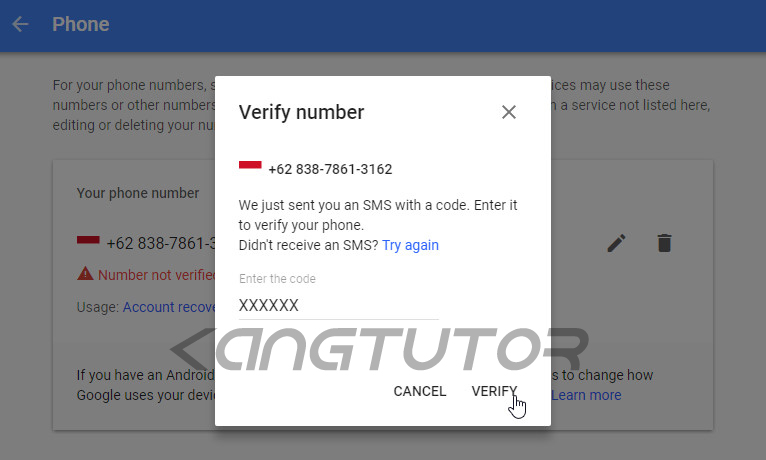
Task: Click the CANCEL button
Action: click(420, 391)
